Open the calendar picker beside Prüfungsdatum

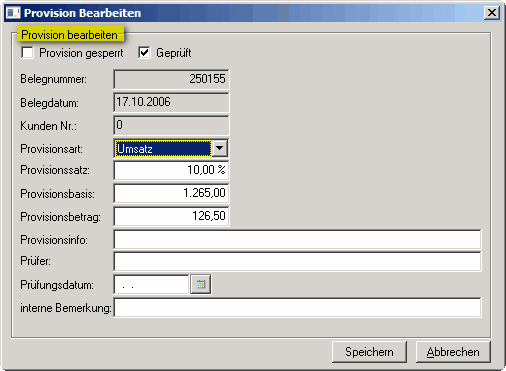tap(201, 284)
